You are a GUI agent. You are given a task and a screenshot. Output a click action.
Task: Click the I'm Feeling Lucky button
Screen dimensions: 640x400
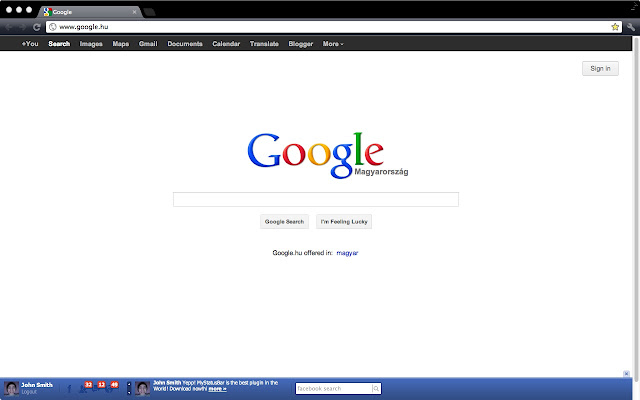click(x=344, y=222)
